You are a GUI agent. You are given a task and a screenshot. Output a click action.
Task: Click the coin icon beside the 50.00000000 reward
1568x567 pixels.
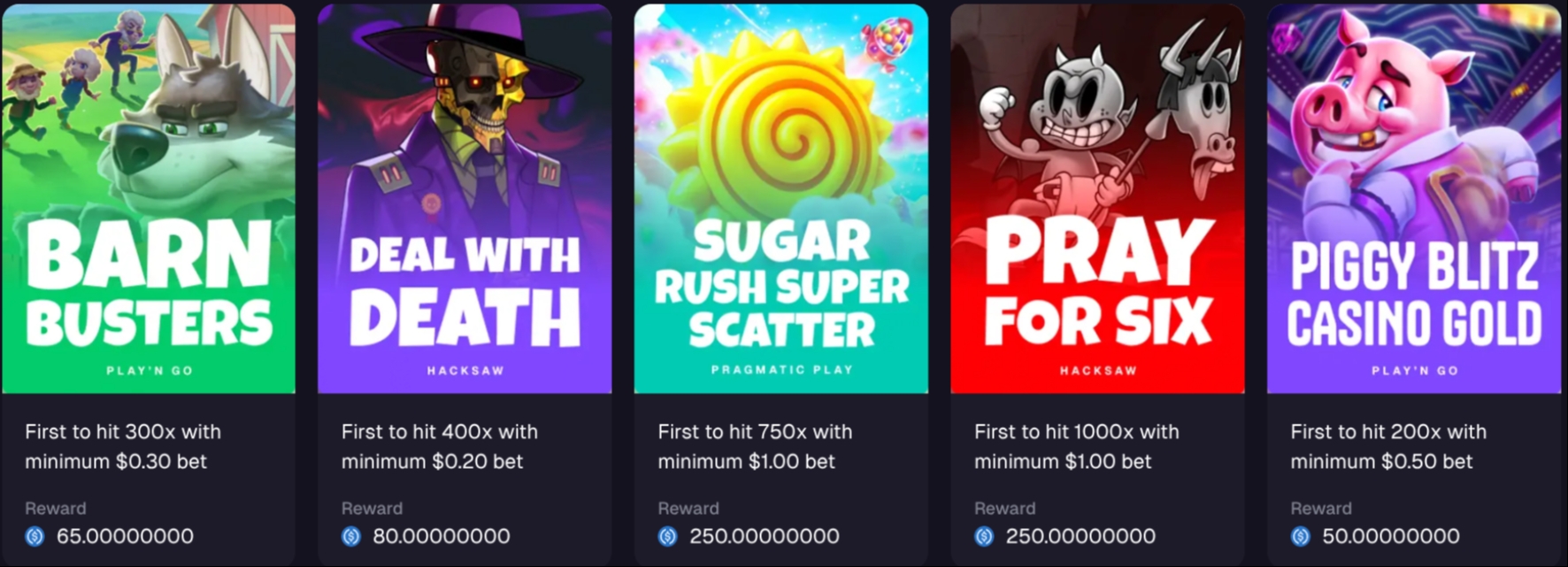click(x=1299, y=536)
